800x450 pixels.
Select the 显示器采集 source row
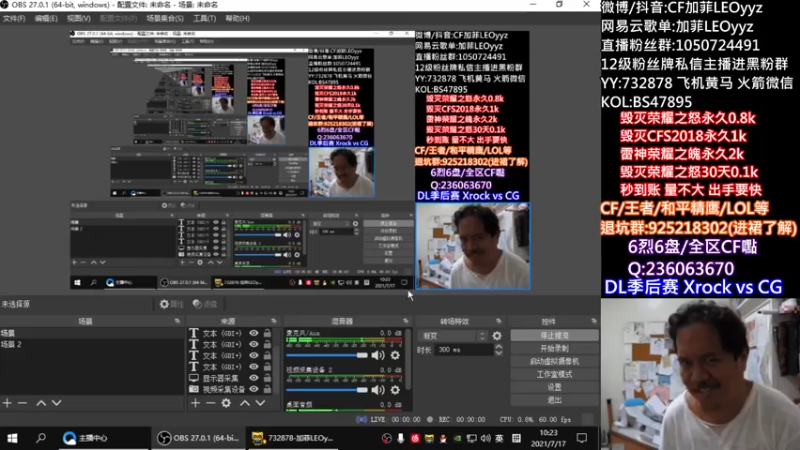point(231,378)
